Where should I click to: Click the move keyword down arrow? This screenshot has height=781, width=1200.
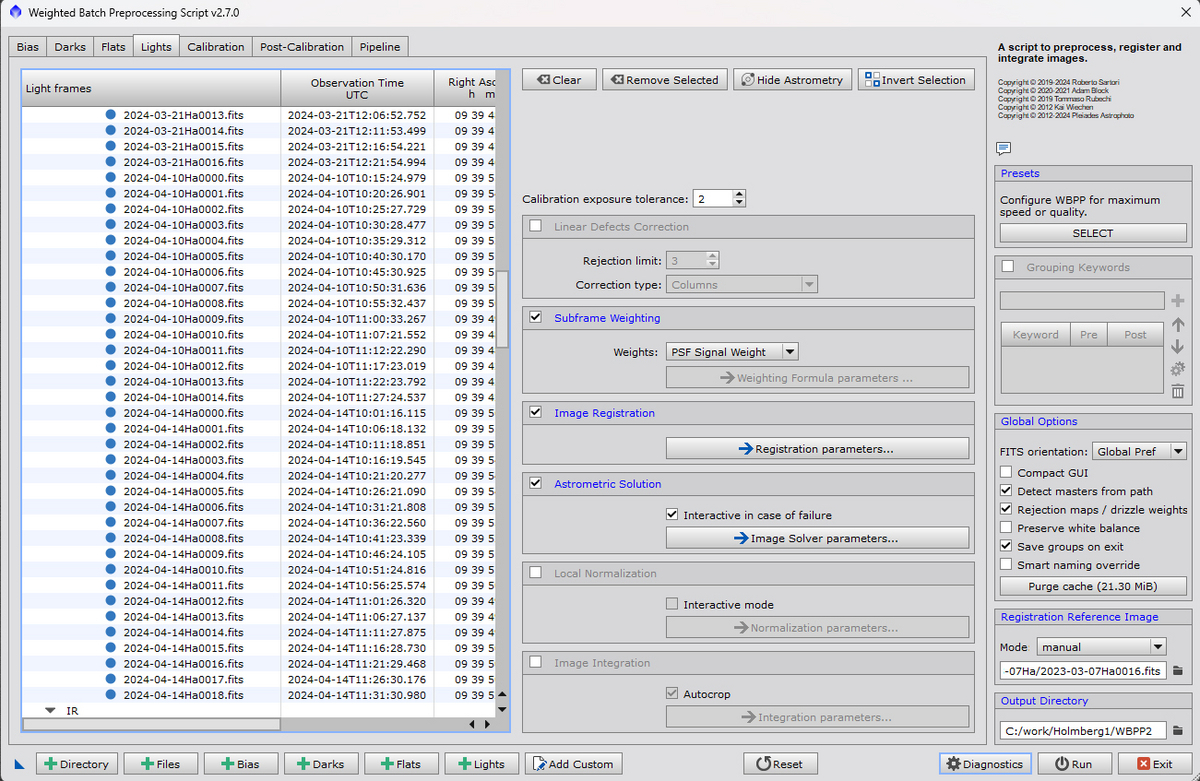click(x=1177, y=347)
